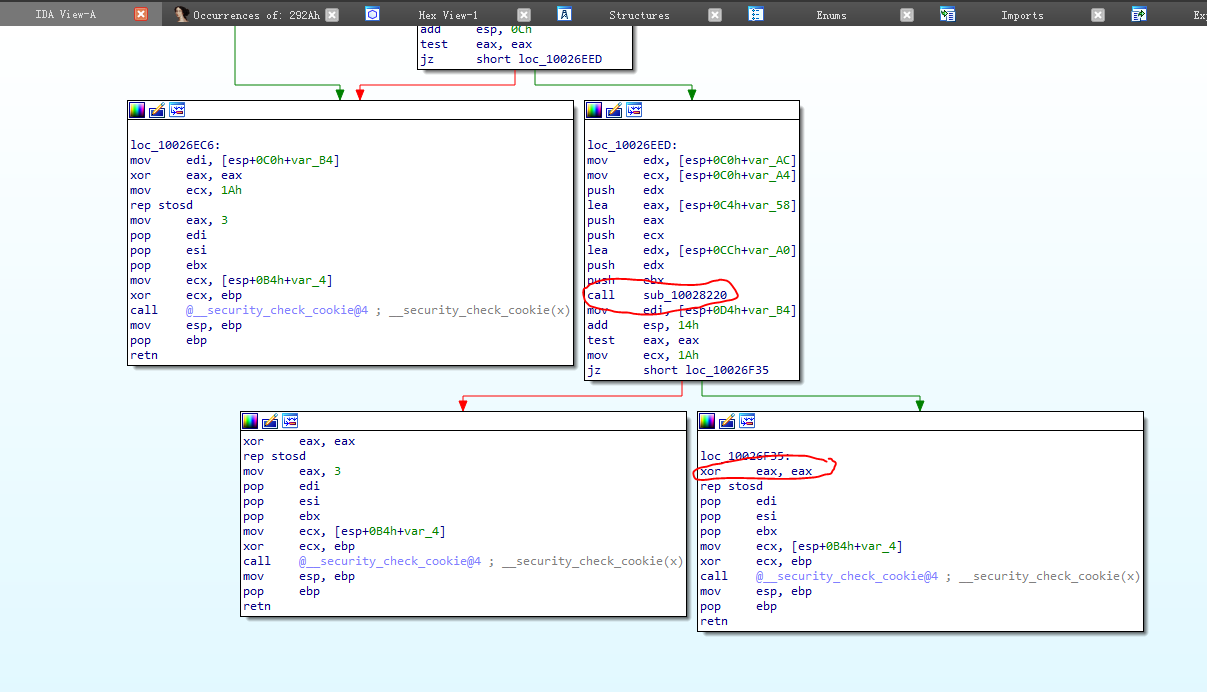Click the Exports icon at far right of the tab bar
The height and width of the screenshot is (692, 1207).
(x=1139, y=14)
